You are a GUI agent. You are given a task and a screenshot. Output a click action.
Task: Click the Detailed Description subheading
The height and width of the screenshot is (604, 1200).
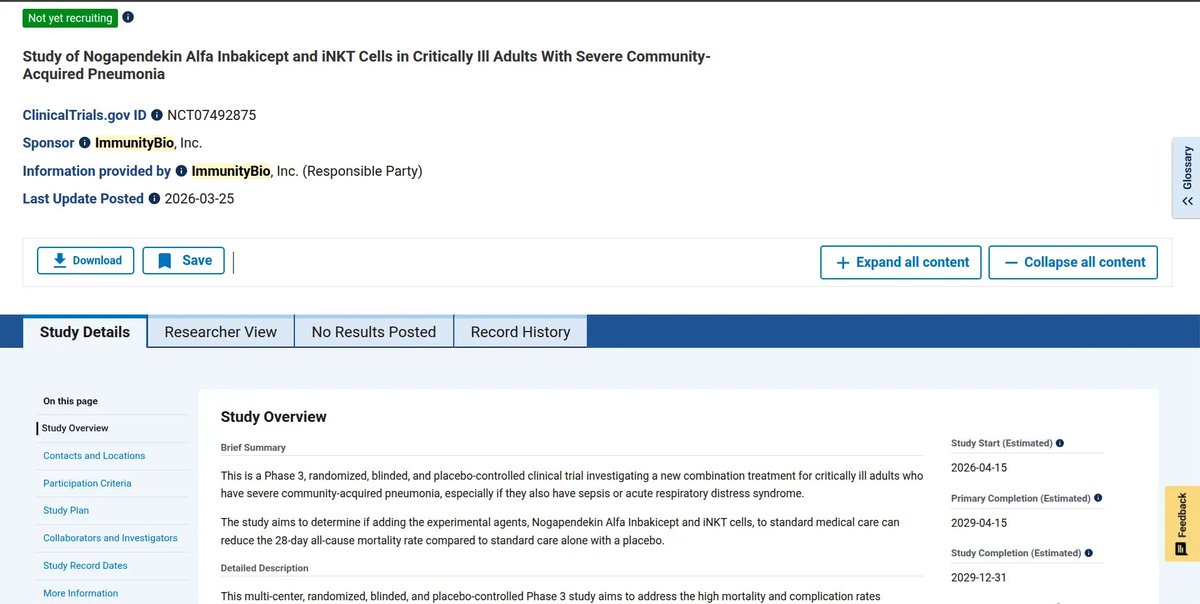pos(264,568)
